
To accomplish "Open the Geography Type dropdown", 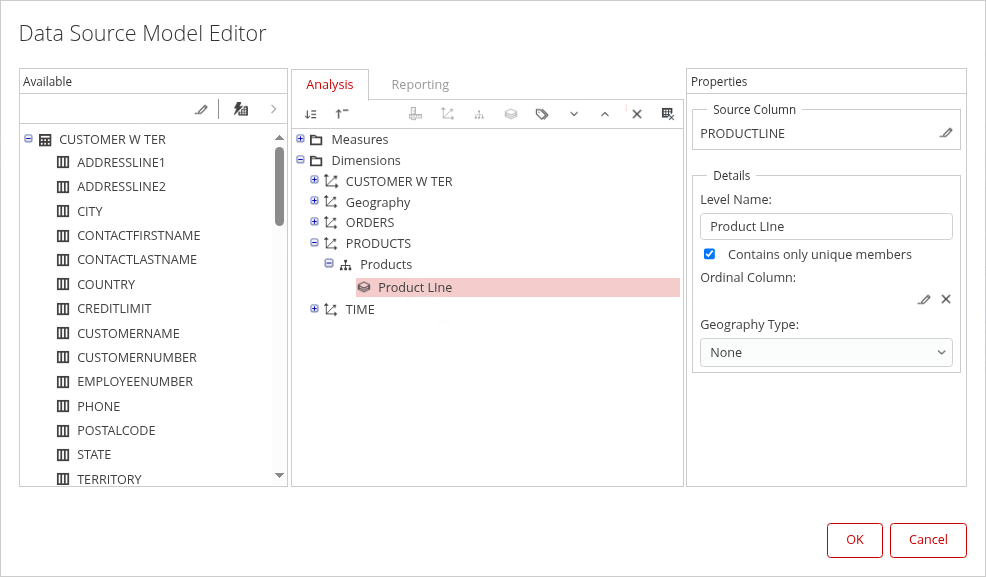I will coord(826,352).
